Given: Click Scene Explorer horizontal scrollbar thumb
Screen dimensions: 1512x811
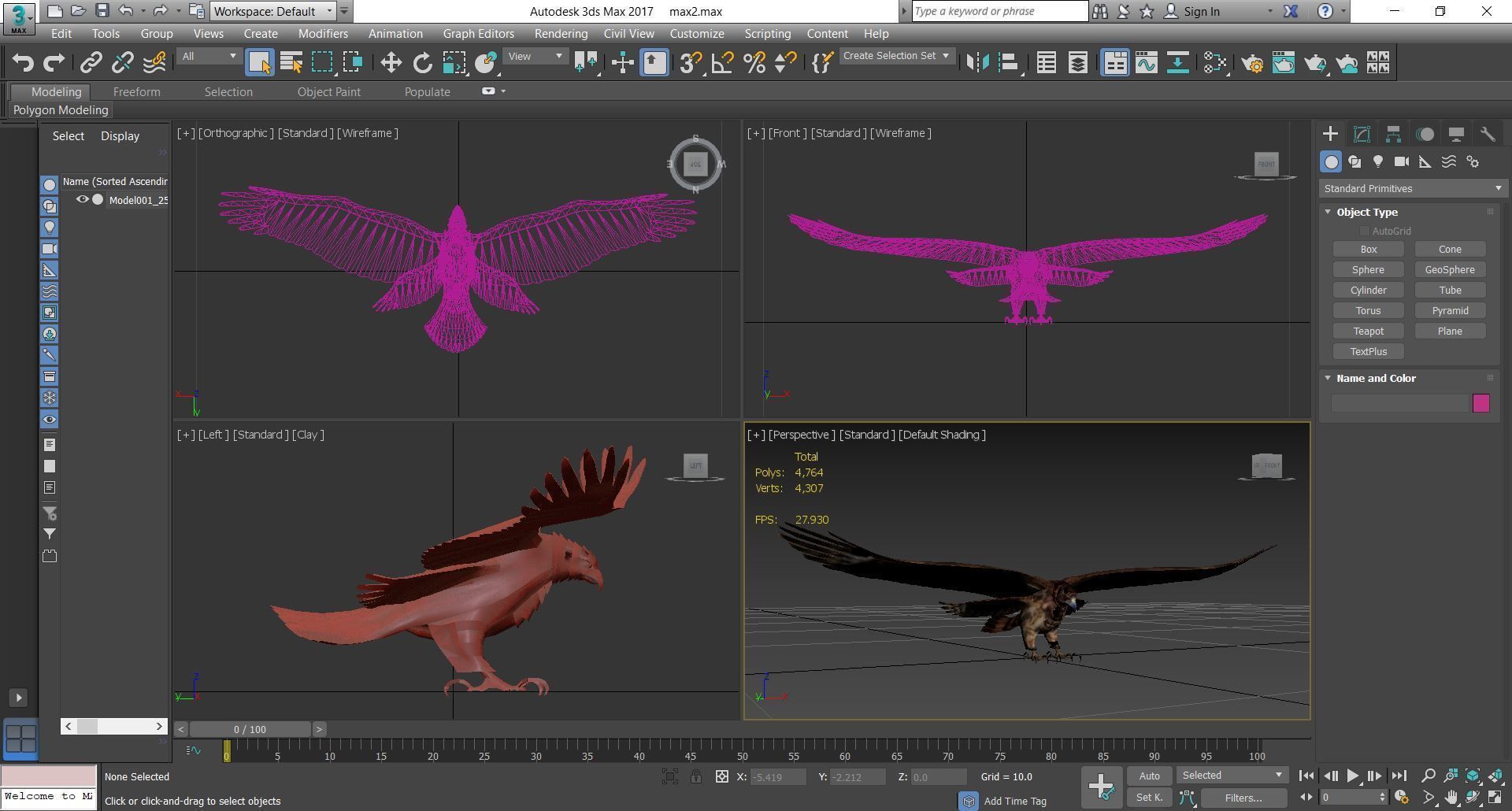Looking at the screenshot, I should [87, 726].
